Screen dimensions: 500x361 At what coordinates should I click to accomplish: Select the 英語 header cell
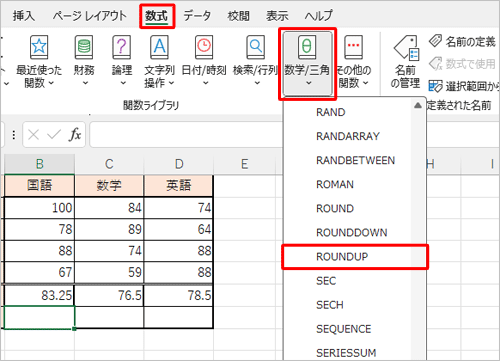179,185
